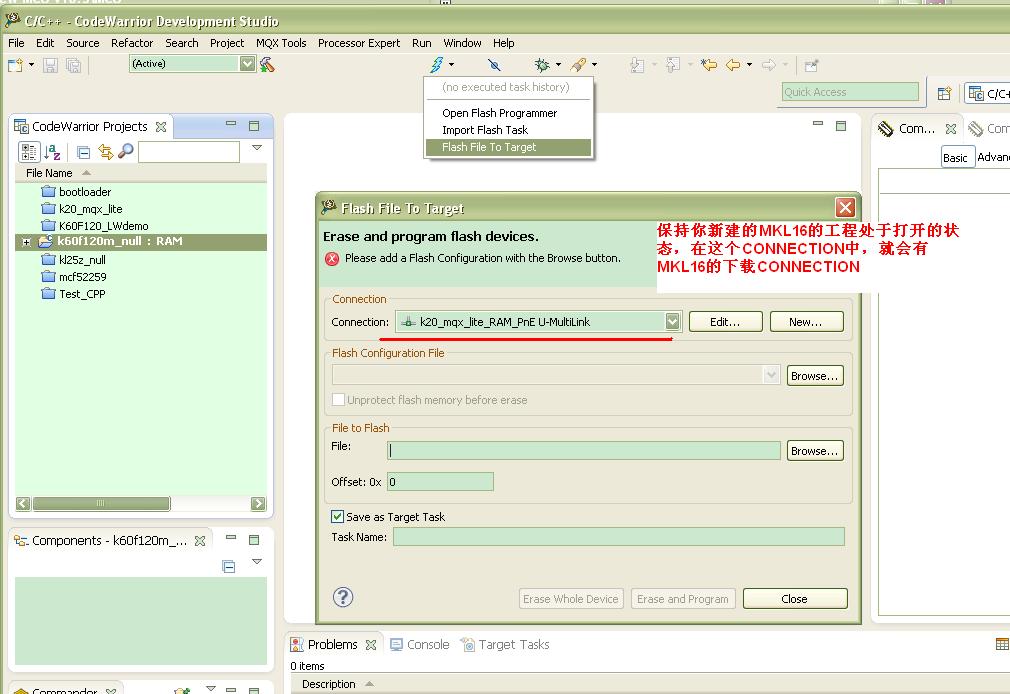Click the File path input field
This screenshot has height=694, width=1010.
coord(584,450)
